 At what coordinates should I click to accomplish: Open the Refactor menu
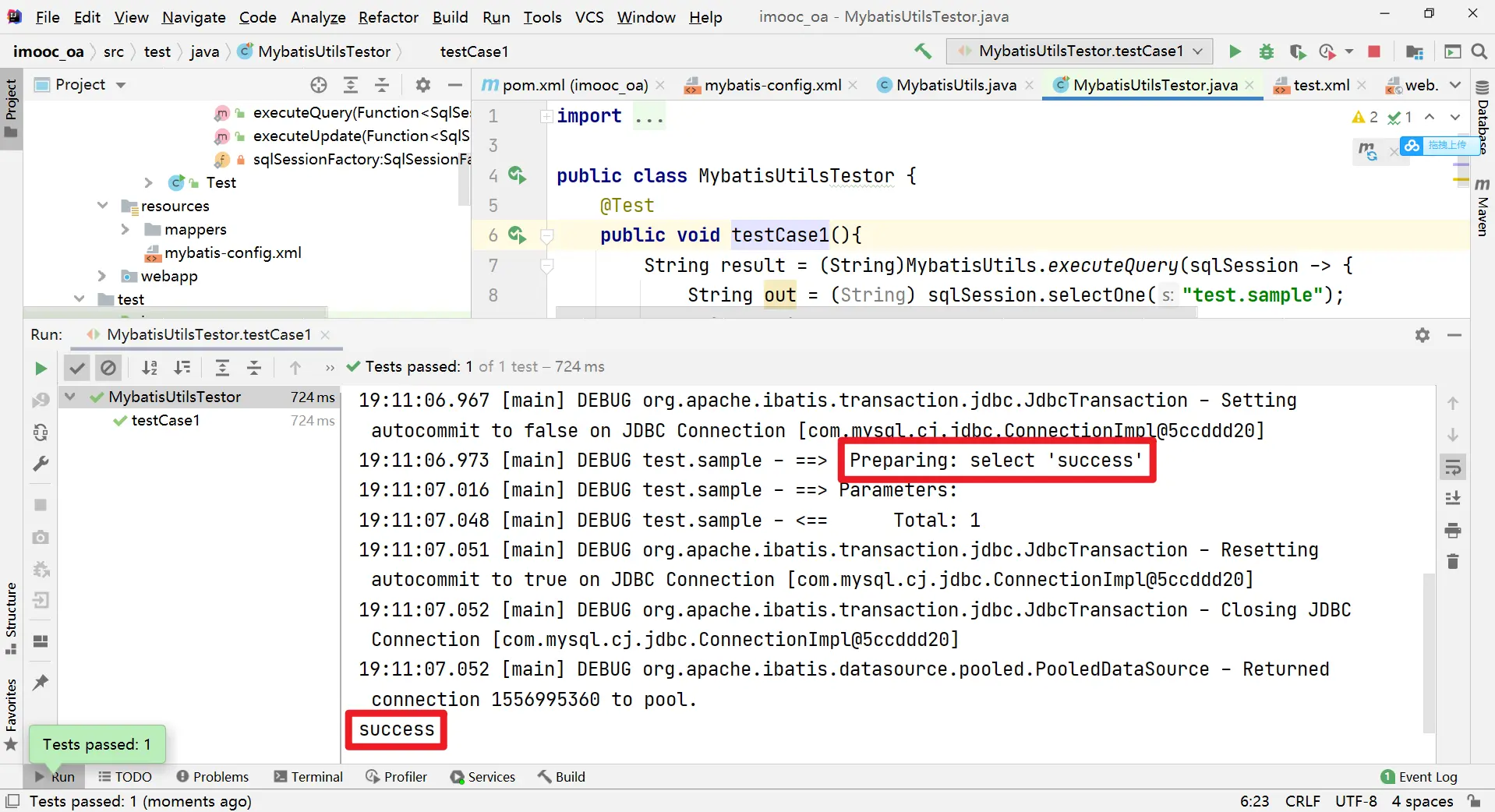387,17
